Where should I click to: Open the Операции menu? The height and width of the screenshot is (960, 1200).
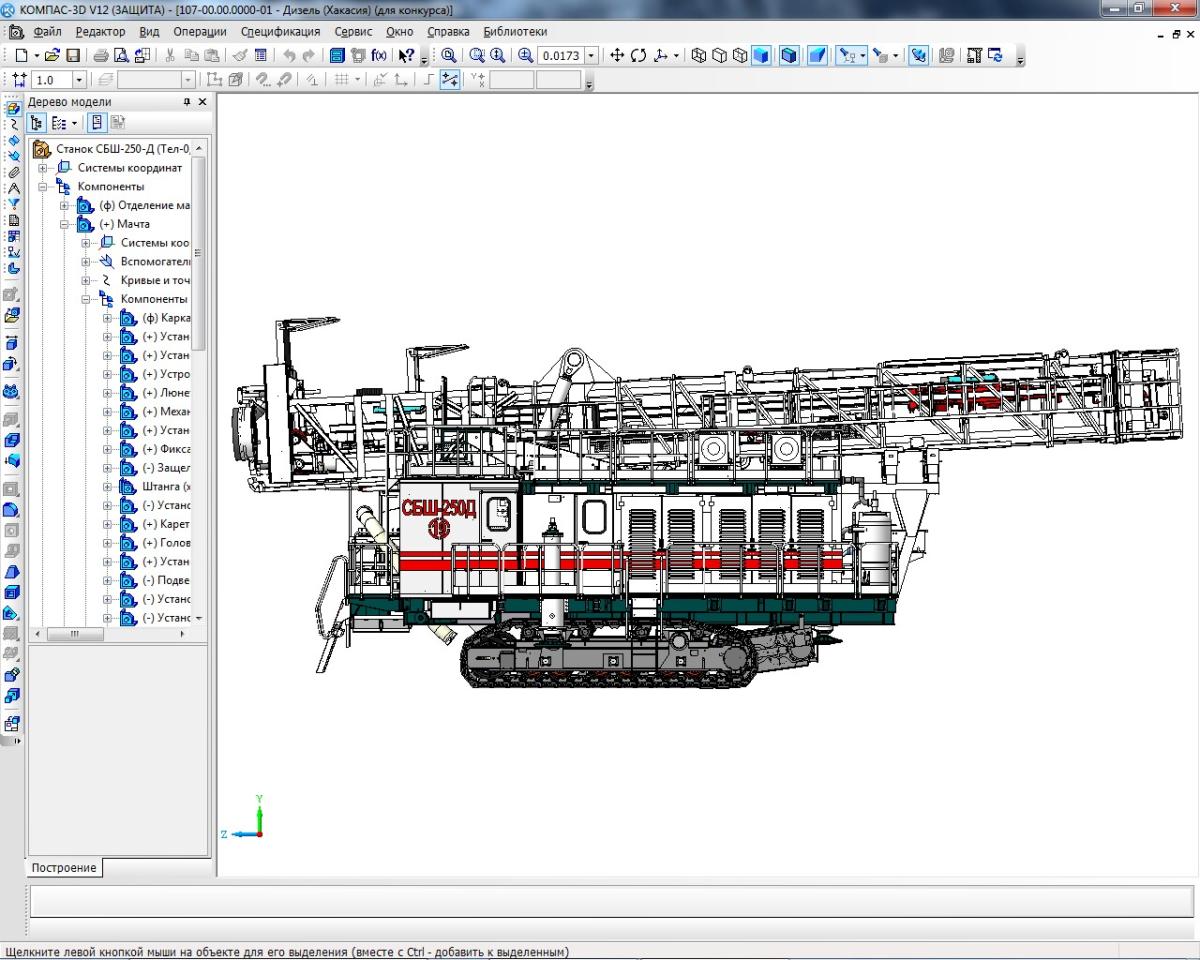(200, 32)
